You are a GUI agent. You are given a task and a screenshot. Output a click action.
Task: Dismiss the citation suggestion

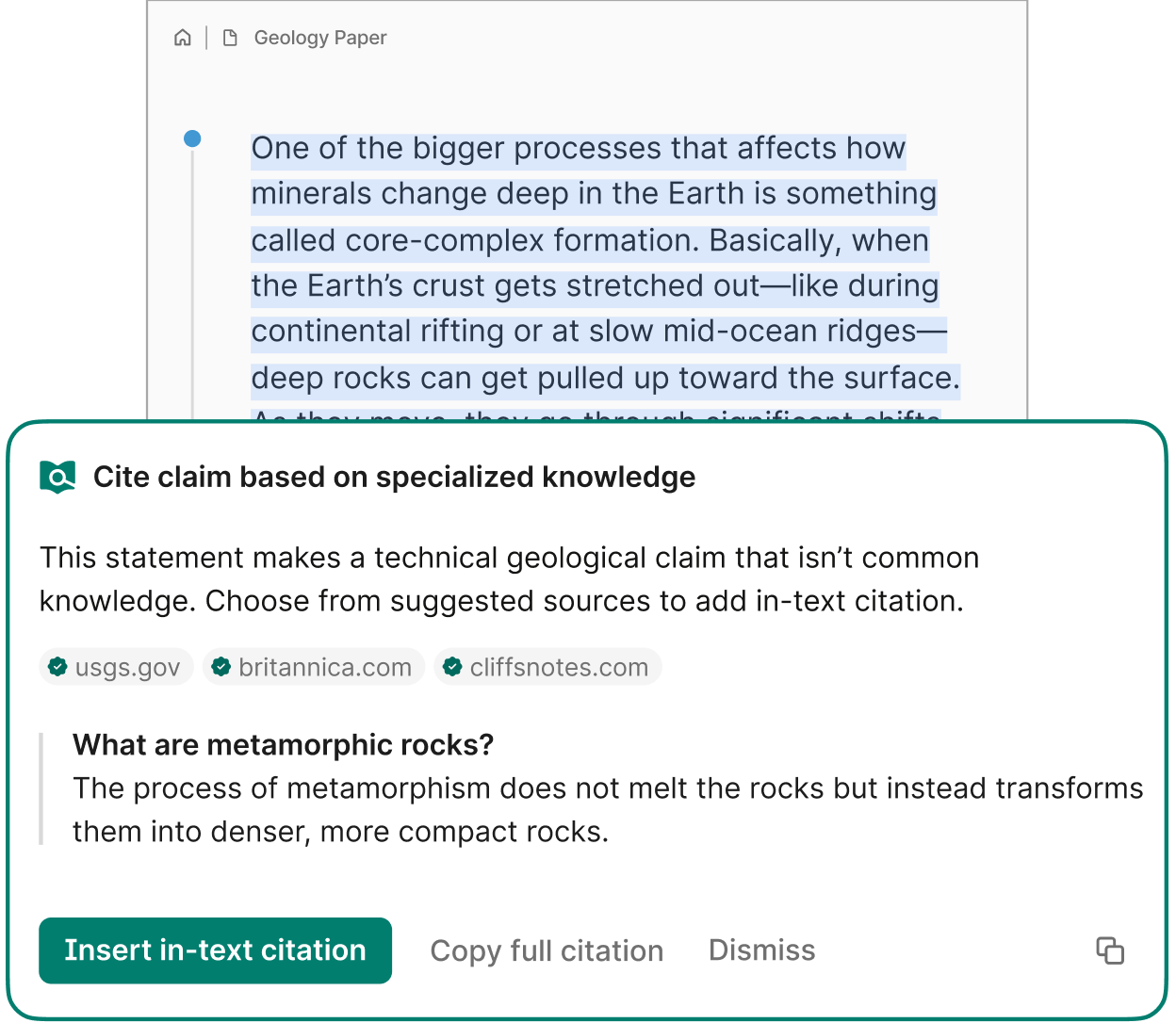(761, 950)
